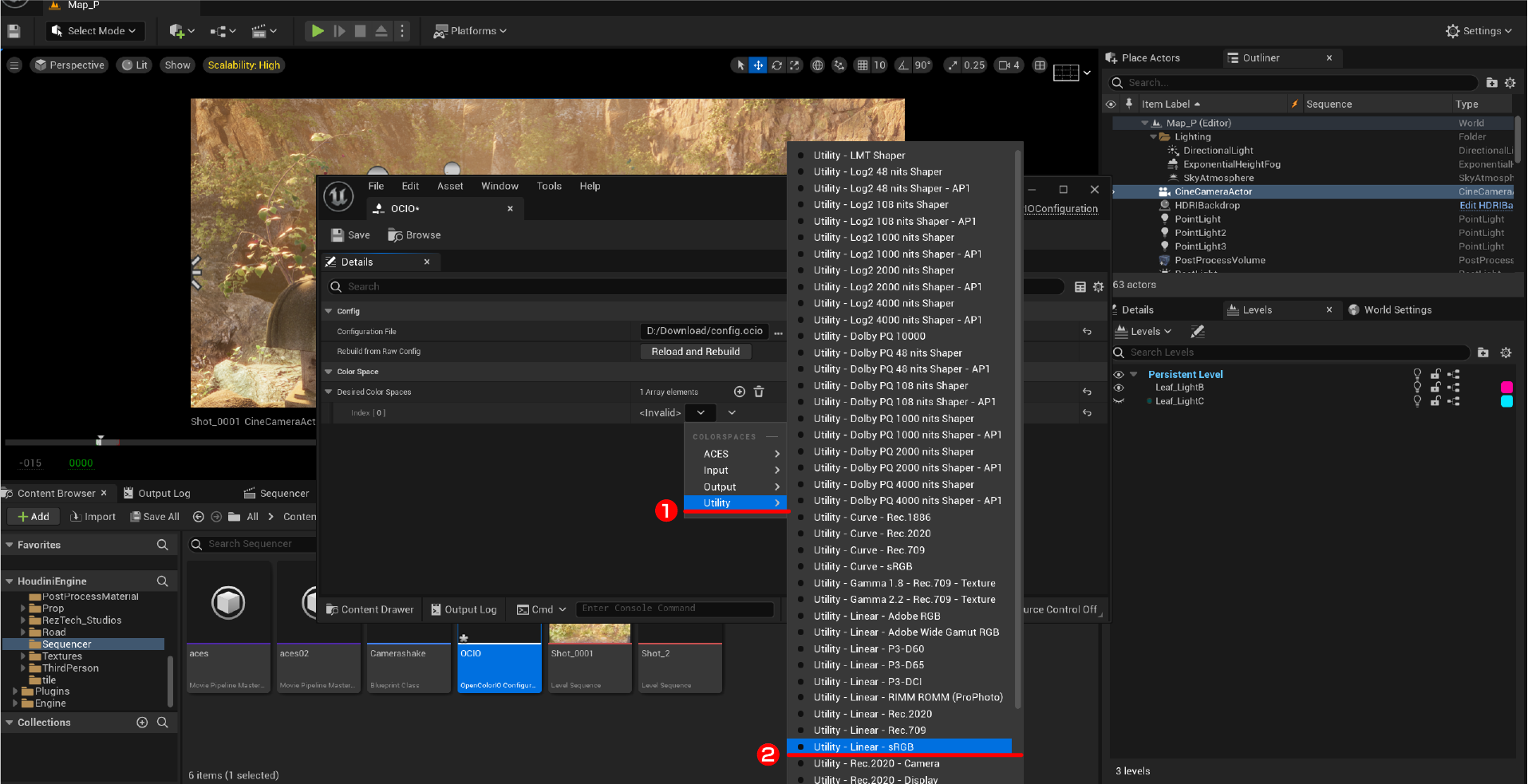Expand the Utility submenu in colorspaces list
Screen dimensions: 1528x784
[735, 502]
